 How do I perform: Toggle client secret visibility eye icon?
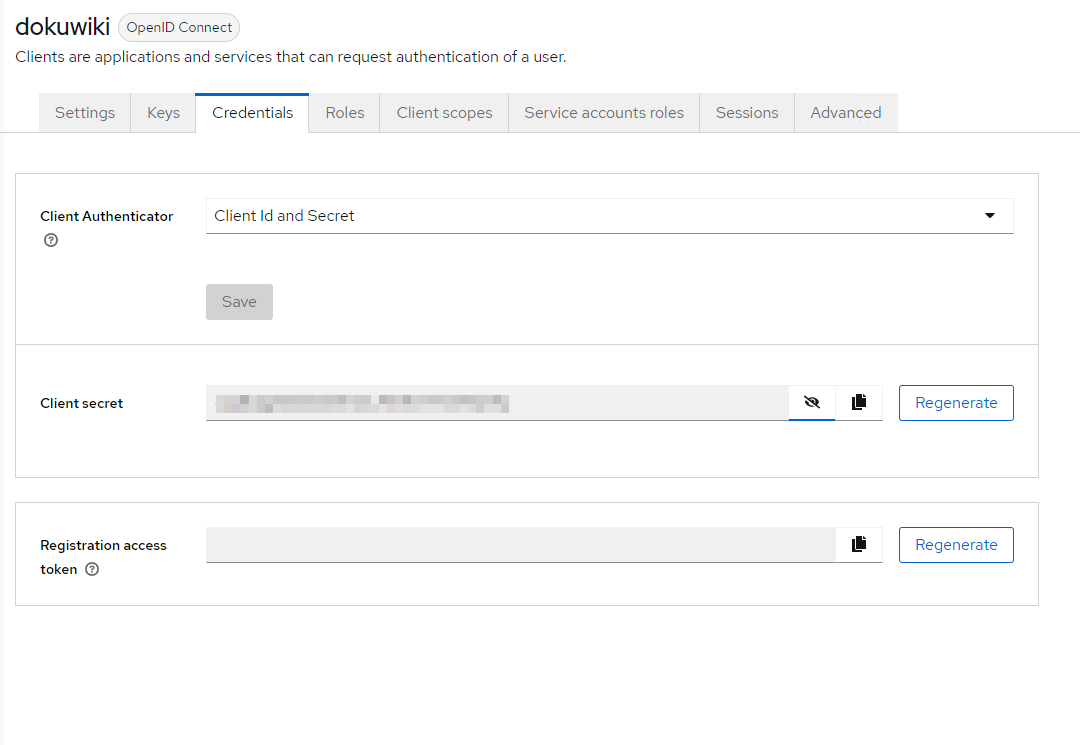coord(812,403)
